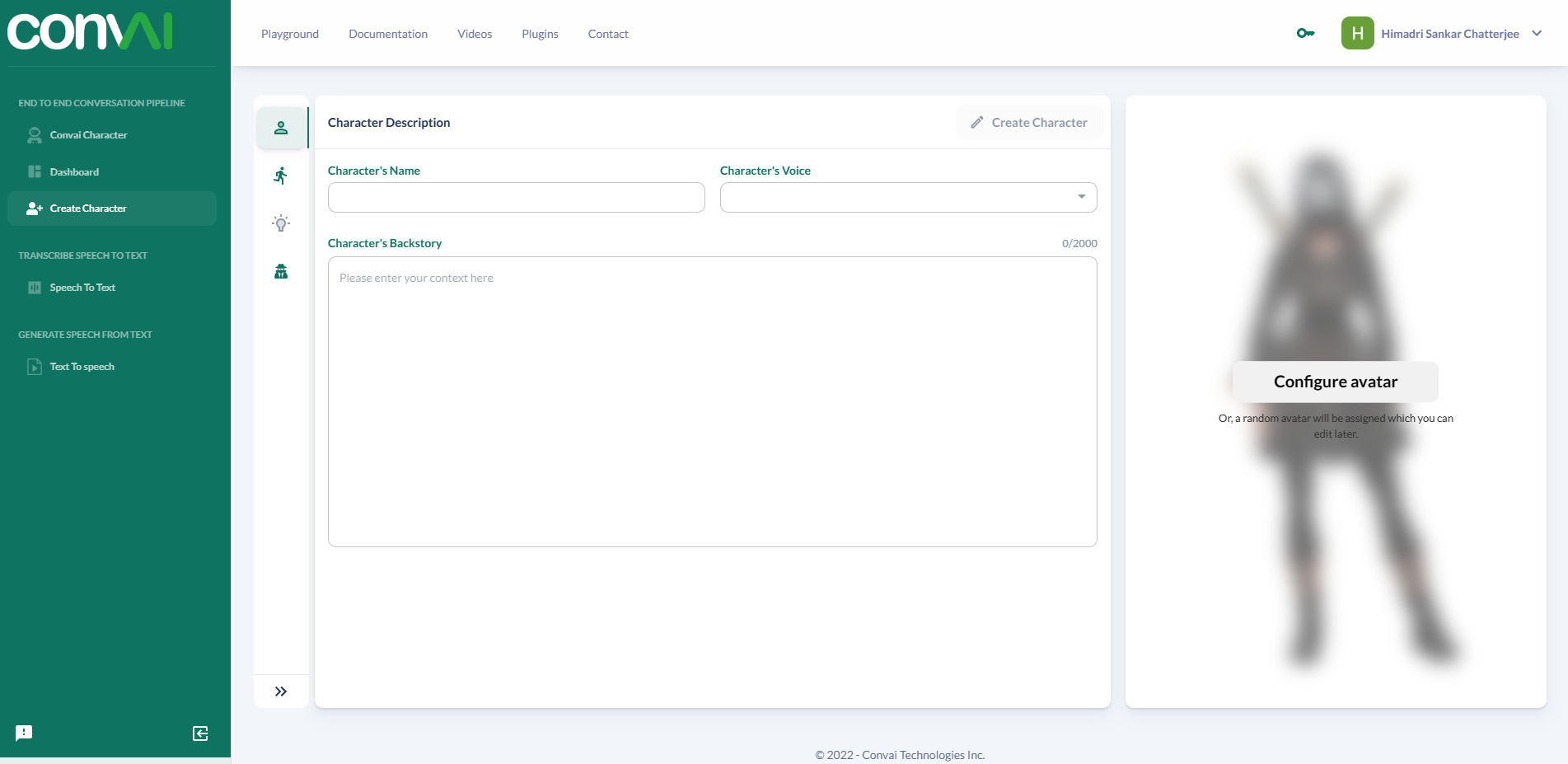Image resolution: width=1568 pixels, height=764 pixels.
Task: Go to Videos in the top menu
Action: click(x=475, y=34)
